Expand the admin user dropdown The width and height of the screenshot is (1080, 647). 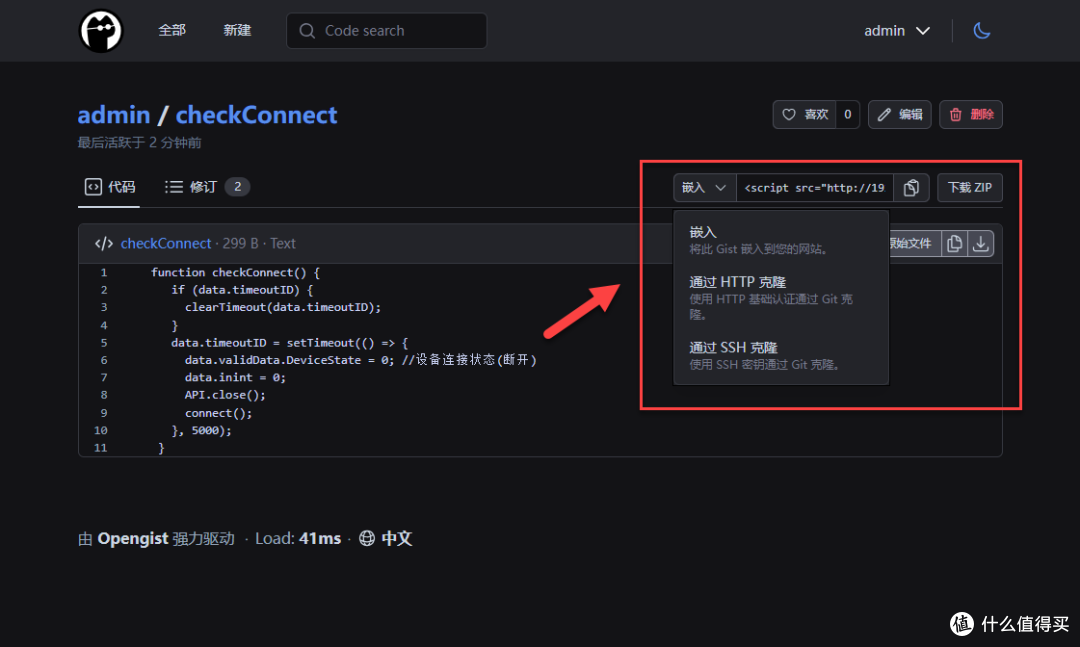(x=897, y=31)
